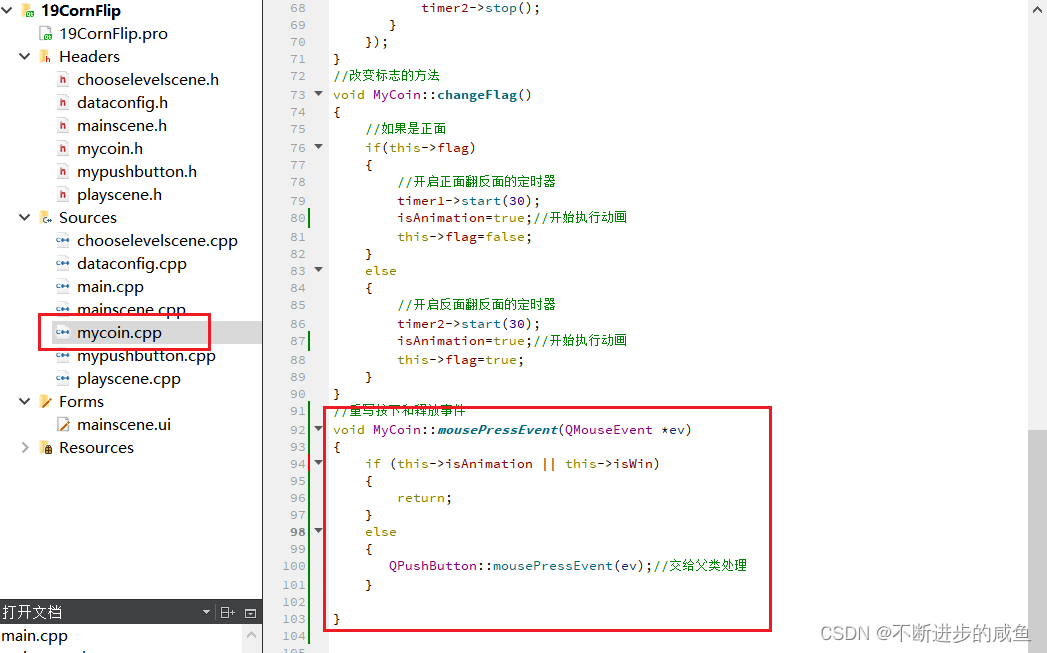
Task: Open dataconfig.cpp source
Action: (x=132, y=264)
